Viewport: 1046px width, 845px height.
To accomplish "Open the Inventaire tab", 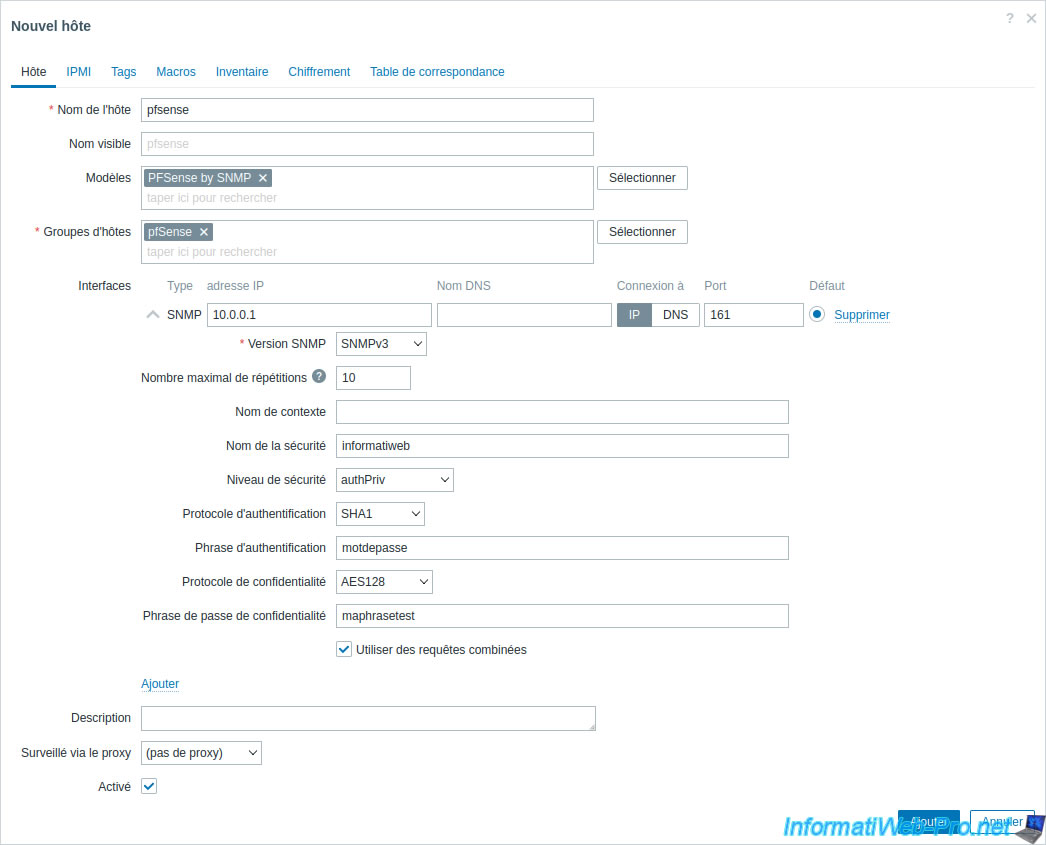I will tap(242, 71).
